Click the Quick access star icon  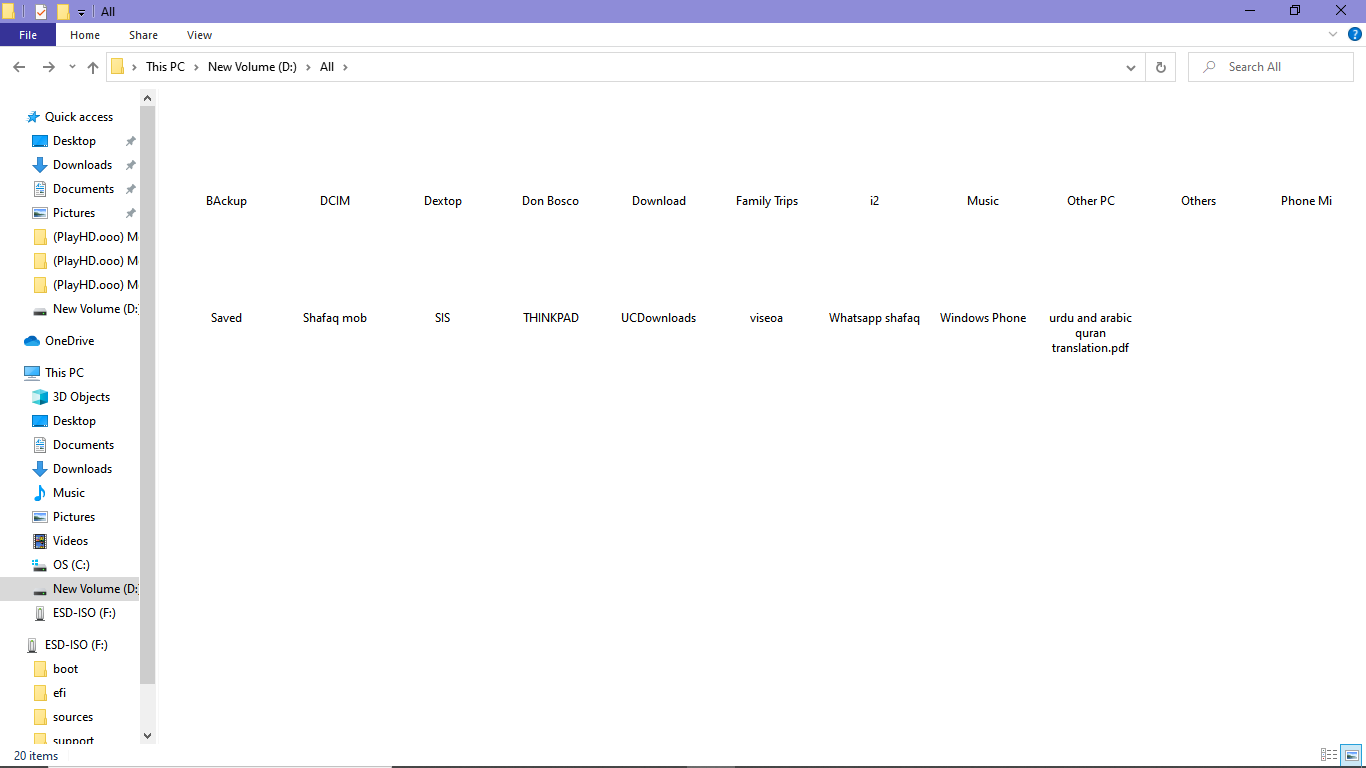click(x=33, y=117)
